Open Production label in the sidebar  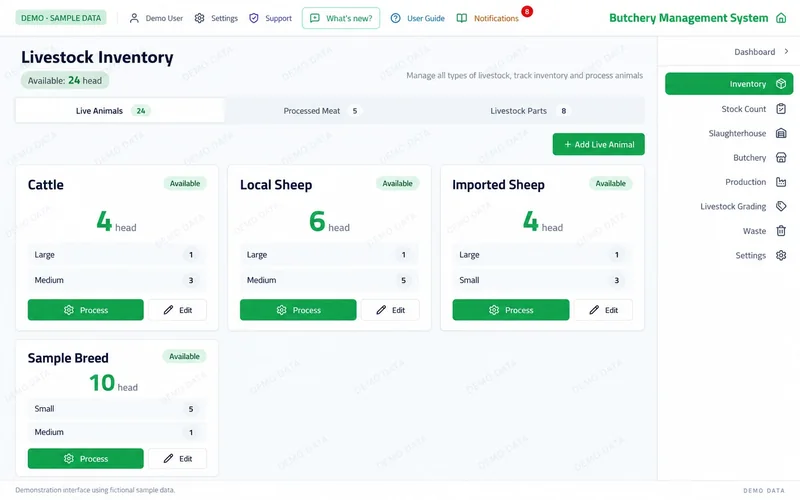(x=745, y=182)
